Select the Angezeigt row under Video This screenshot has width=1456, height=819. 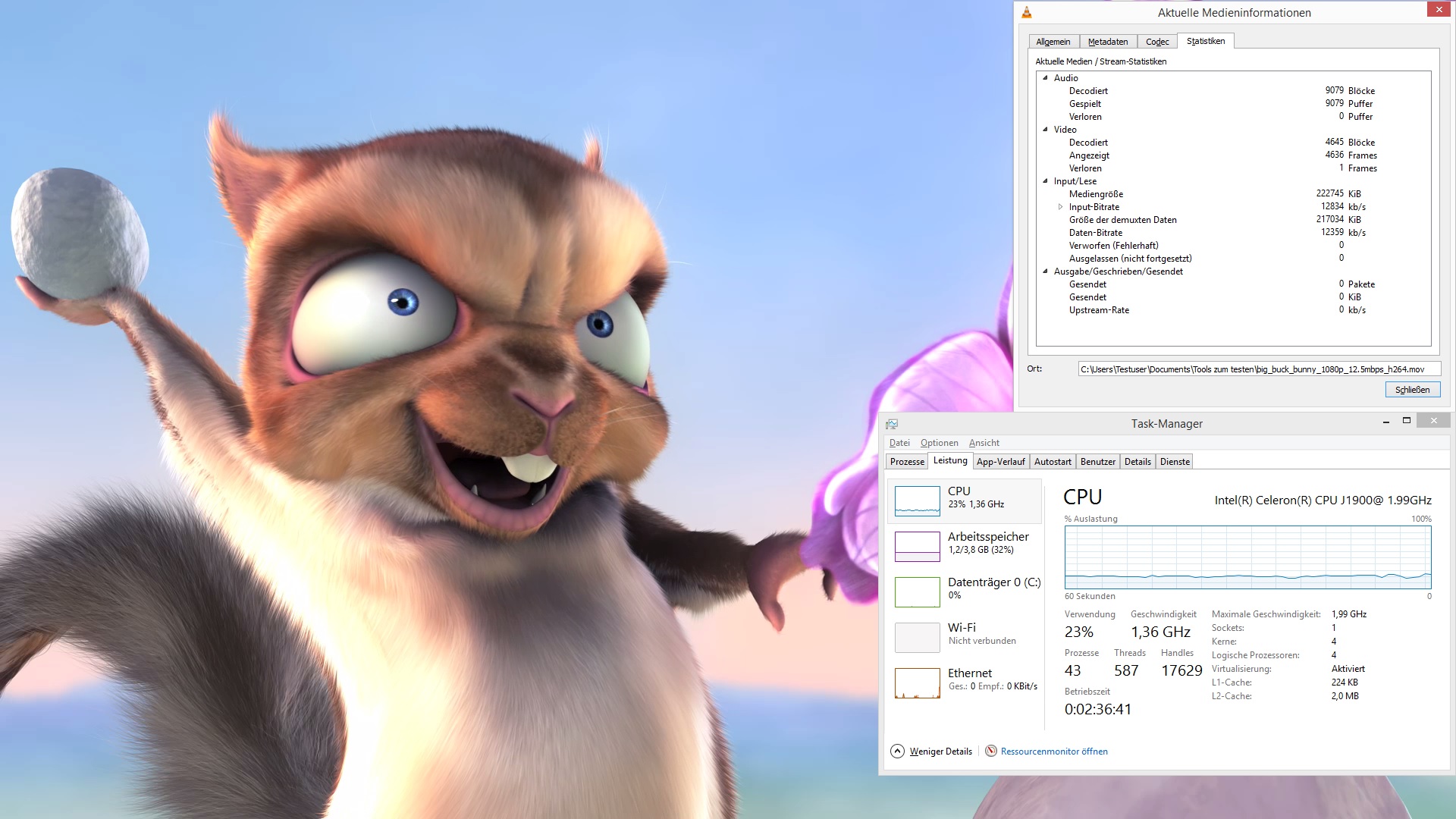[x=1233, y=155]
